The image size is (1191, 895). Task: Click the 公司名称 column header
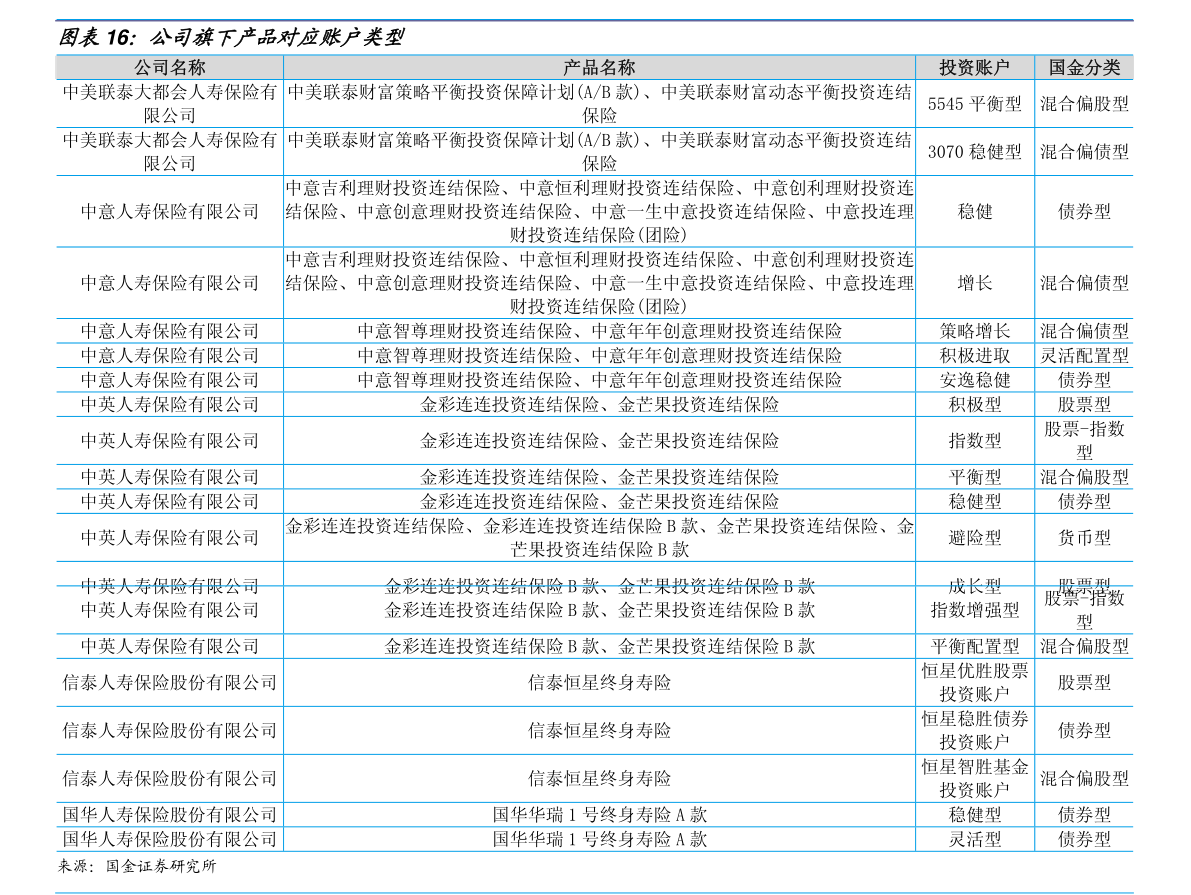pyautogui.click(x=169, y=68)
